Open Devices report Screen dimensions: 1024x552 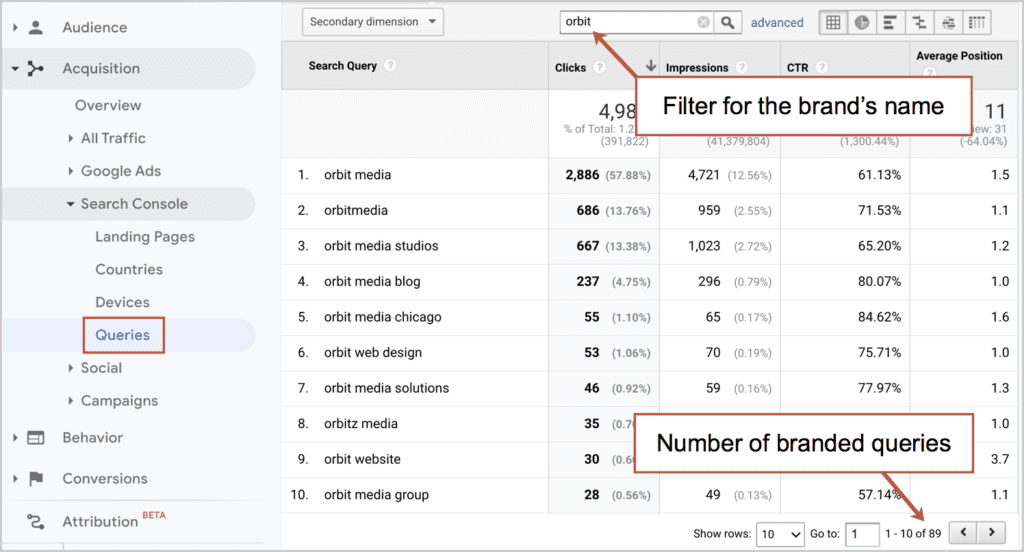(122, 302)
